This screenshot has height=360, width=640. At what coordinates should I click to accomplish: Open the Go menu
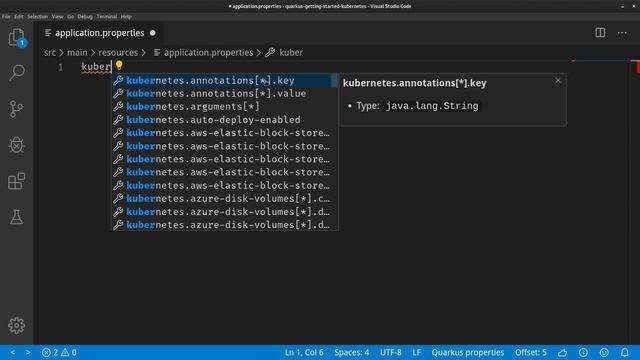(71, 17)
